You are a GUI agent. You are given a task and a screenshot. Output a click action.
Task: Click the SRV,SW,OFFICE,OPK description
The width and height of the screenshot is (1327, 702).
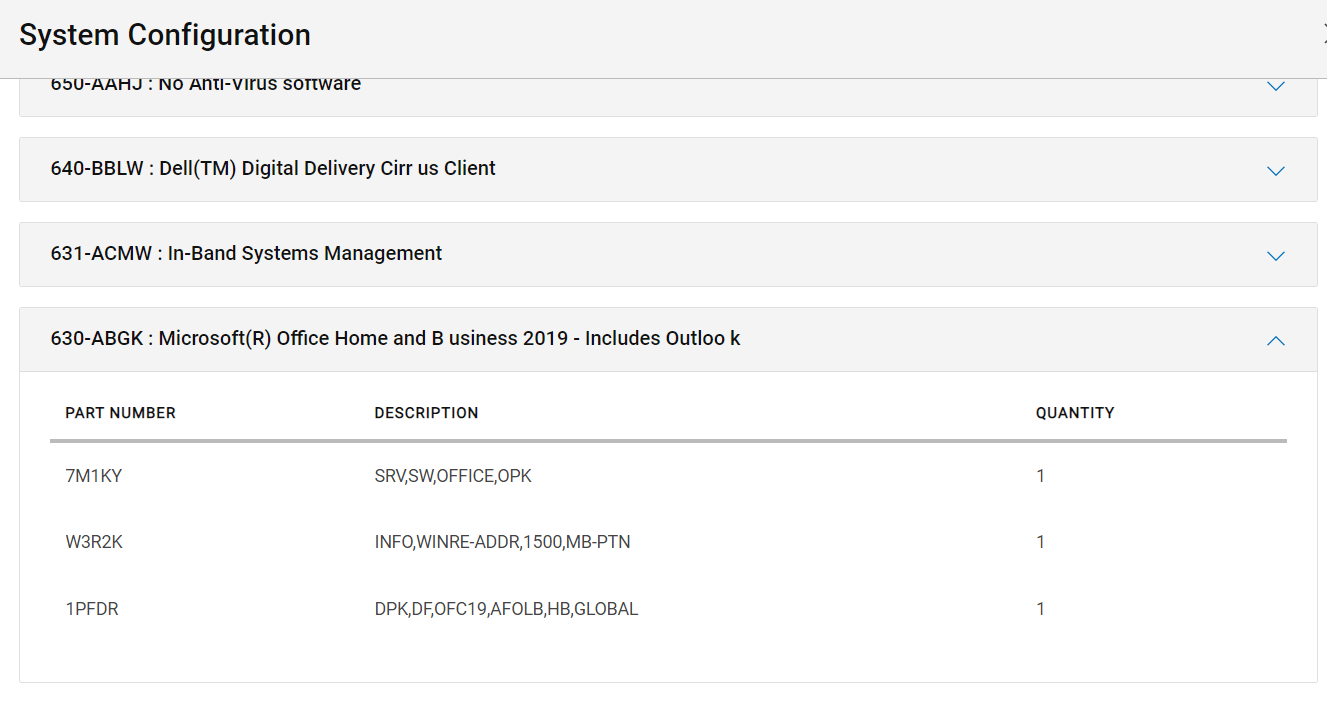click(453, 476)
